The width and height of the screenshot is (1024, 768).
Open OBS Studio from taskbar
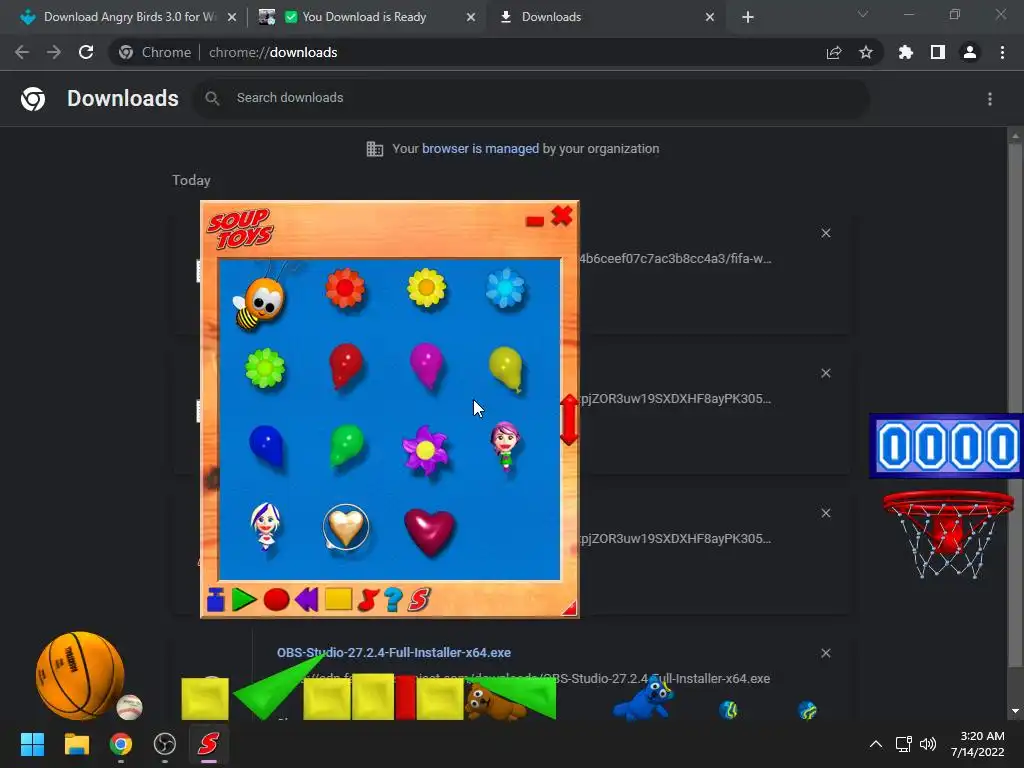[165, 744]
